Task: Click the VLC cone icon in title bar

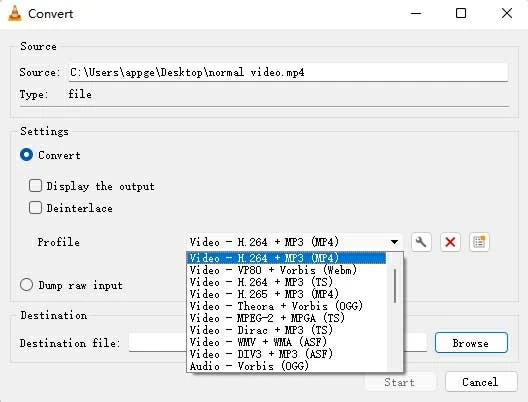Action: 14,14
